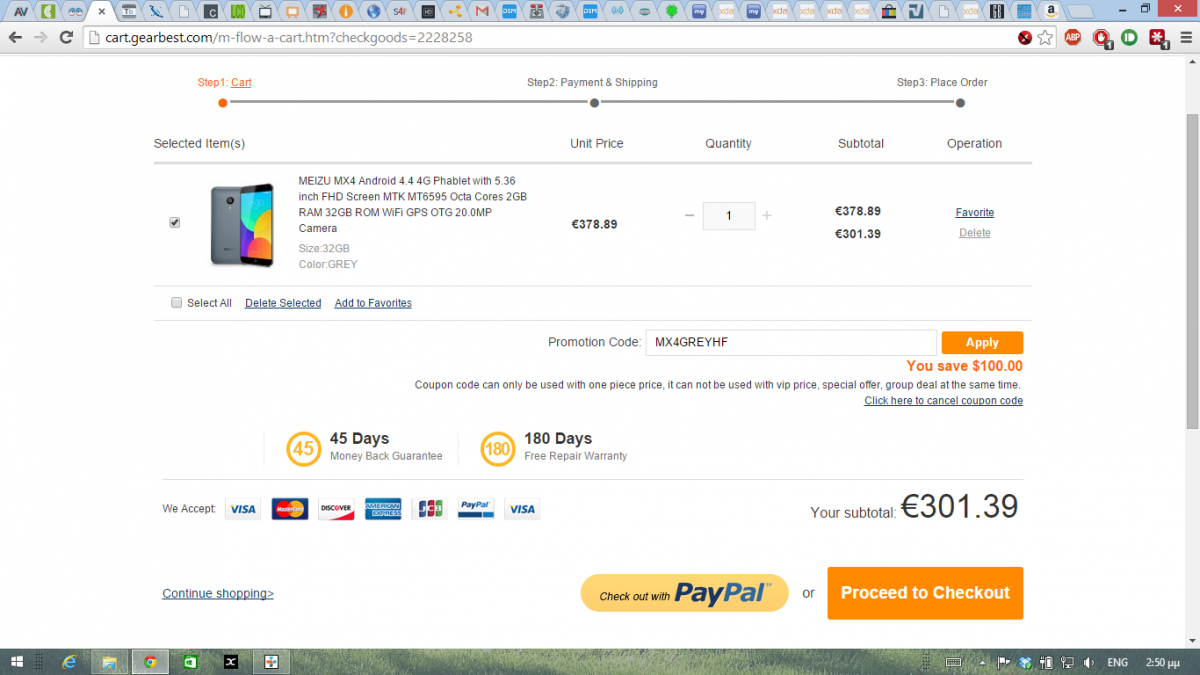Click the MEIZU MX4 phone thumbnail
The width and height of the screenshot is (1200, 675).
click(242, 224)
